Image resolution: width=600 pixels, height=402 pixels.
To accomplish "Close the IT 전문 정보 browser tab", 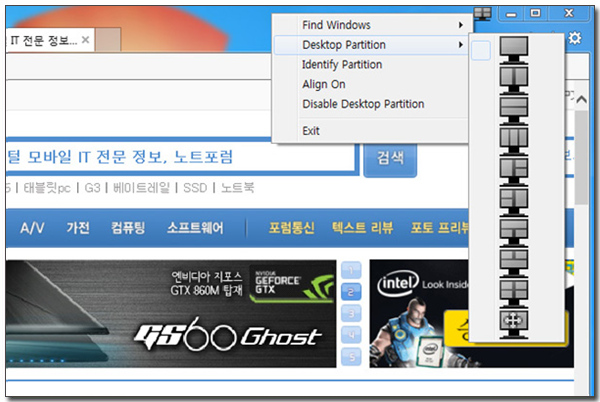I will 86,41.
